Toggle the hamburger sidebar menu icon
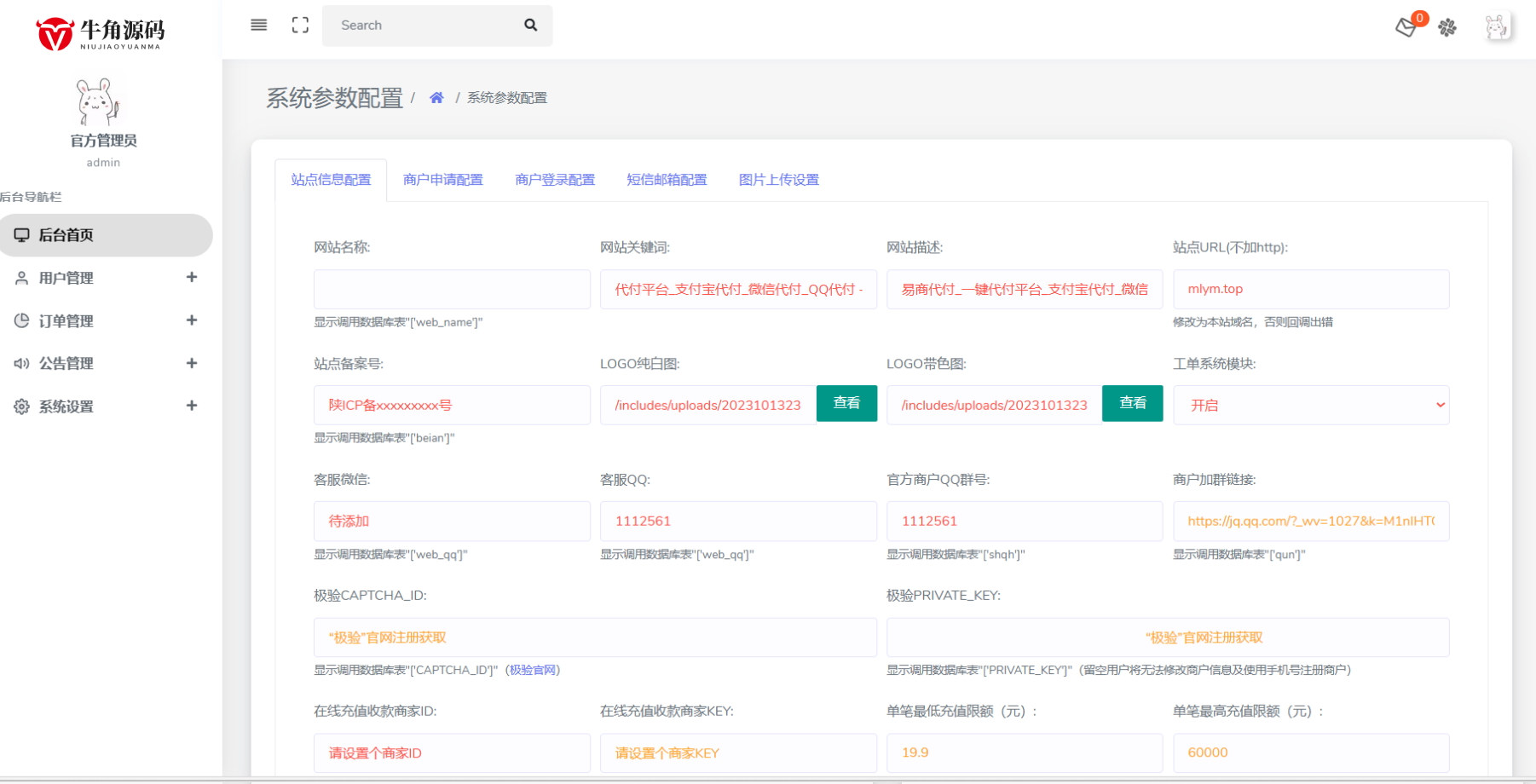Viewport: 1536px width, 784px height. pos(259,26)
